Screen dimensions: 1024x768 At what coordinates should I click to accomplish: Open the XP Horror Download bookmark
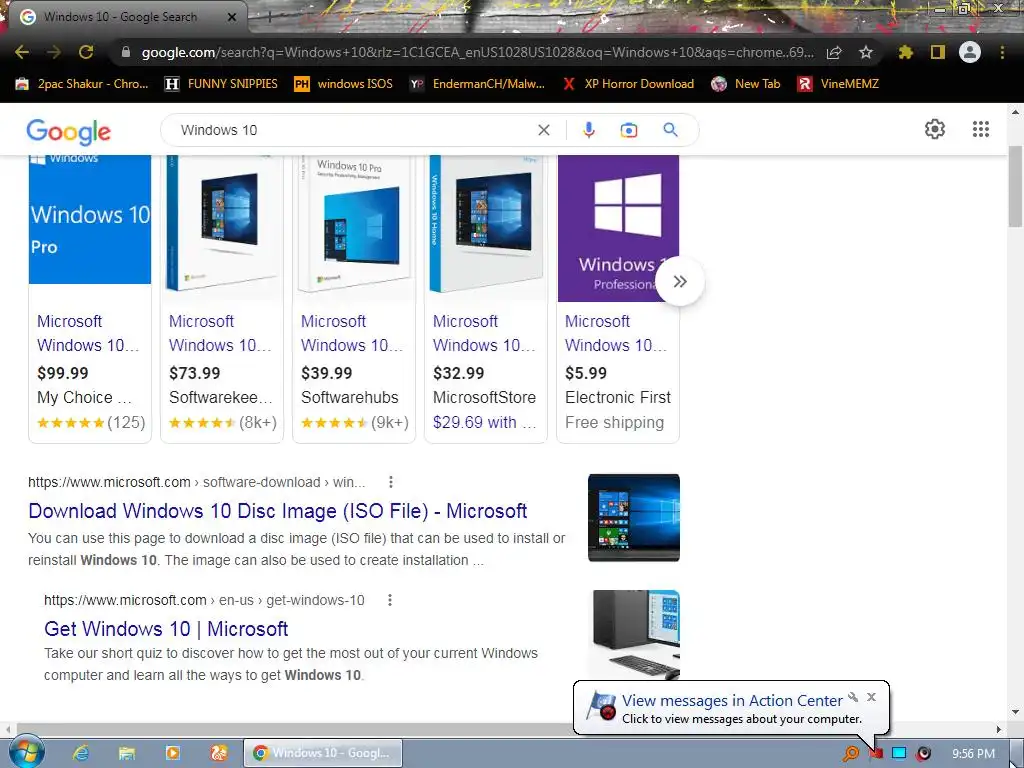coord(628,84)
